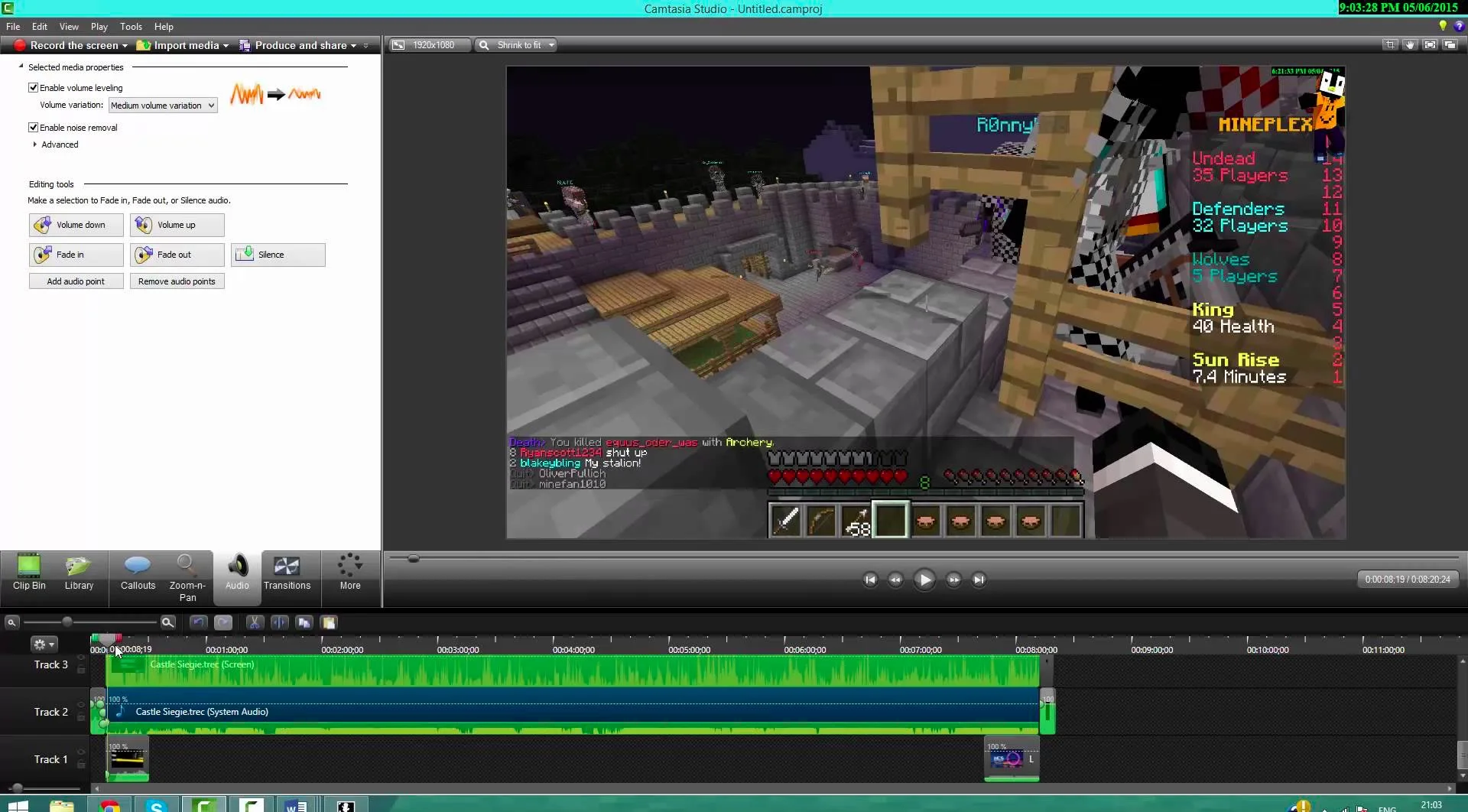The image size is (1468, 812).
Task: Select the Callouts tool
Action: pos(137,573)
